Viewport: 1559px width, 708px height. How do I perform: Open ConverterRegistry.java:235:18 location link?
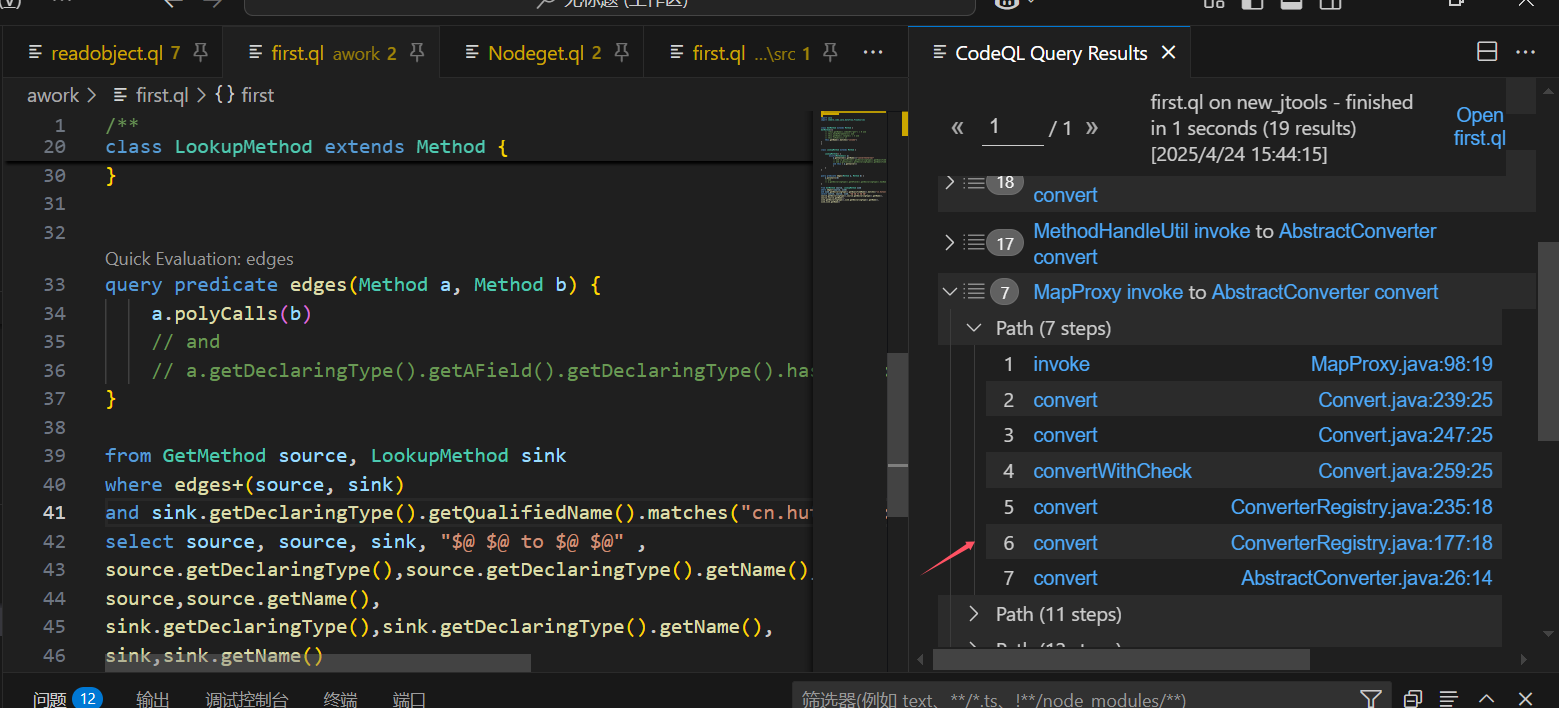(1361, 507)
